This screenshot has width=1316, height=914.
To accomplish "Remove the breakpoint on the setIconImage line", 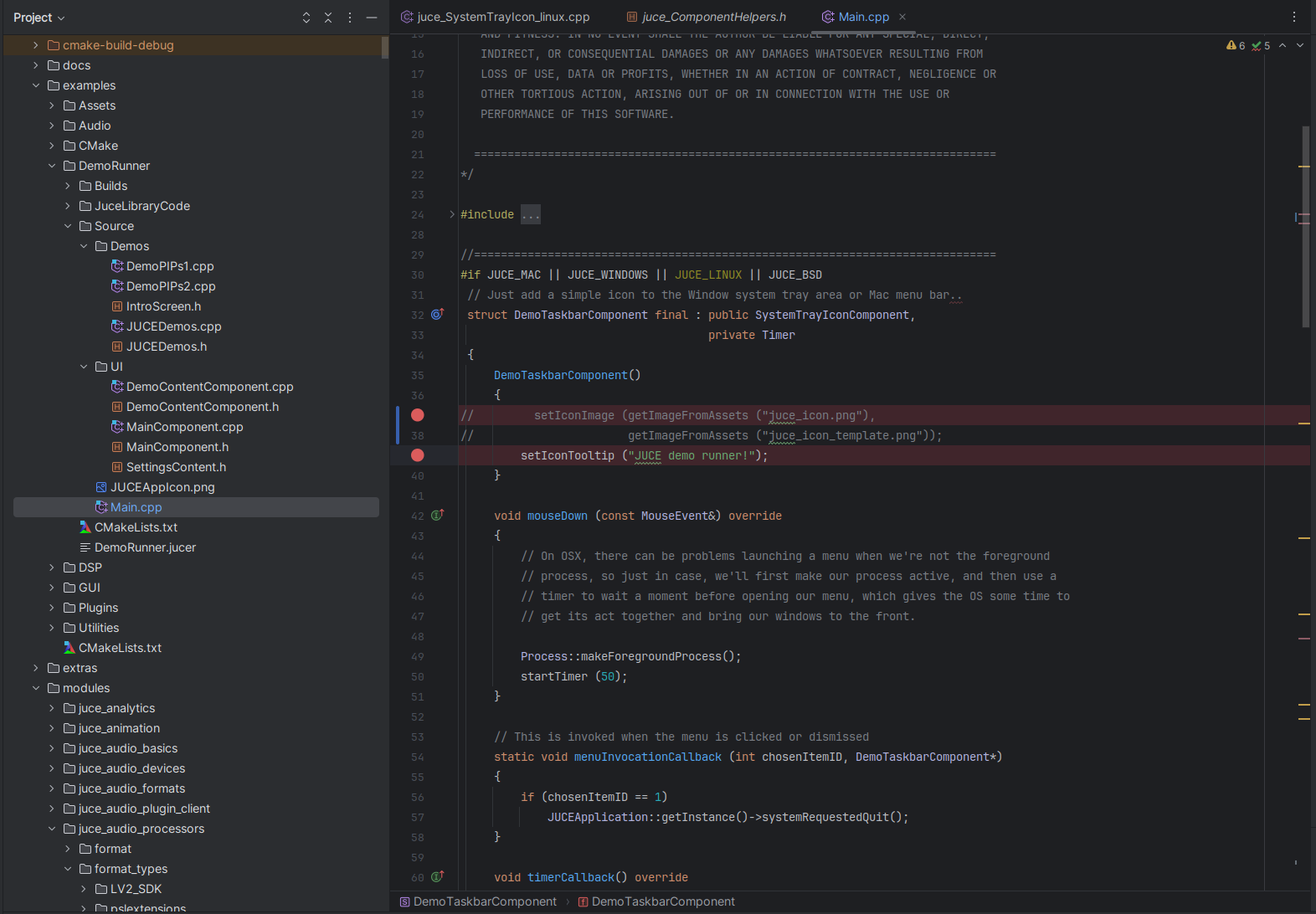I will click(418, 415).
